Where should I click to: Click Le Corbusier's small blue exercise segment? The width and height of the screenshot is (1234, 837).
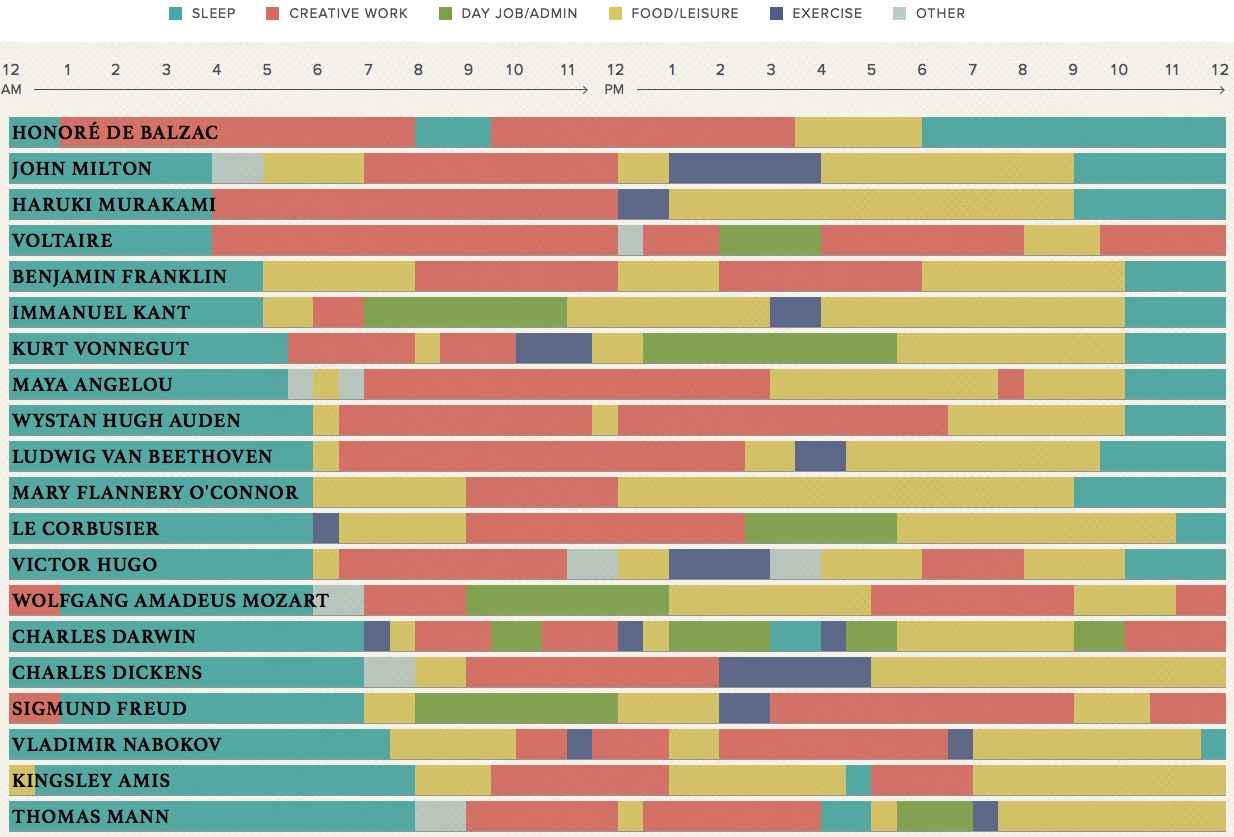pyautogui.click(x=326, y=528)
